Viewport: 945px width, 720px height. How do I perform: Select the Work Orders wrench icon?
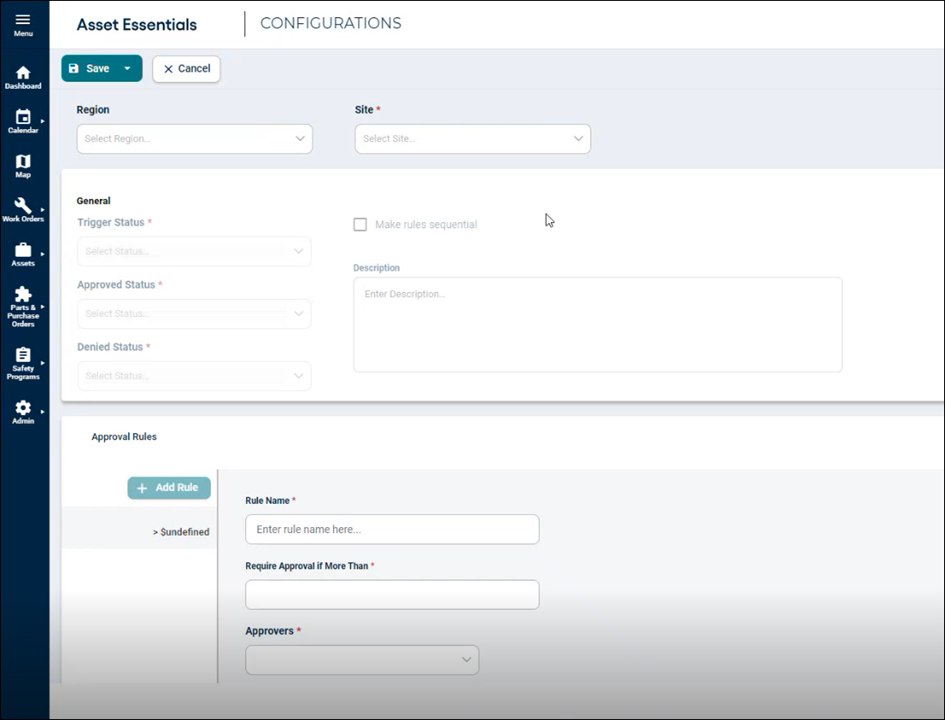(23, 206)
